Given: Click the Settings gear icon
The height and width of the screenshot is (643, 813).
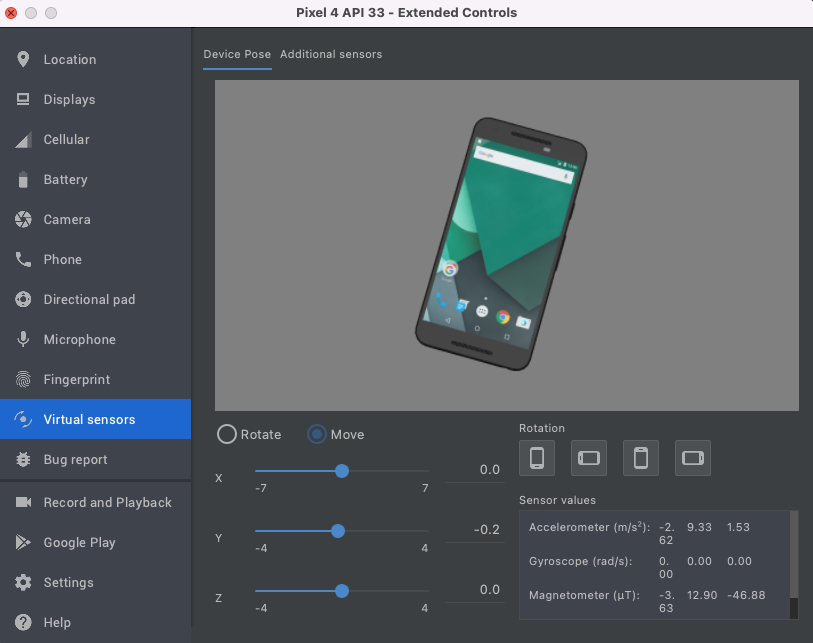Looking at the screenshot, I should coord(23,582).
